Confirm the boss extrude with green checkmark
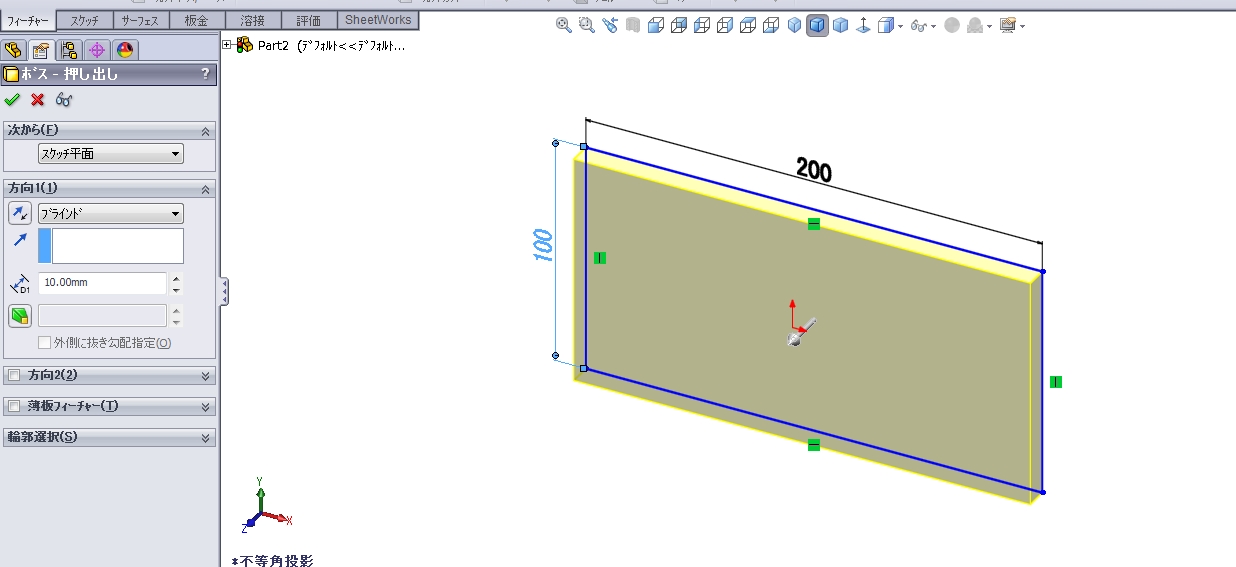This screenshot has height=567, width=1236. 12,99
